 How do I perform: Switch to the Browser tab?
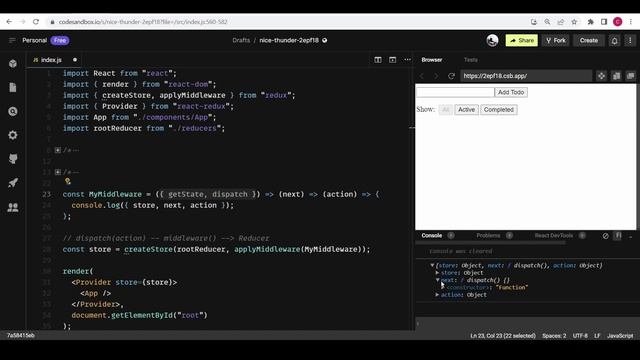tap(432, 60)
